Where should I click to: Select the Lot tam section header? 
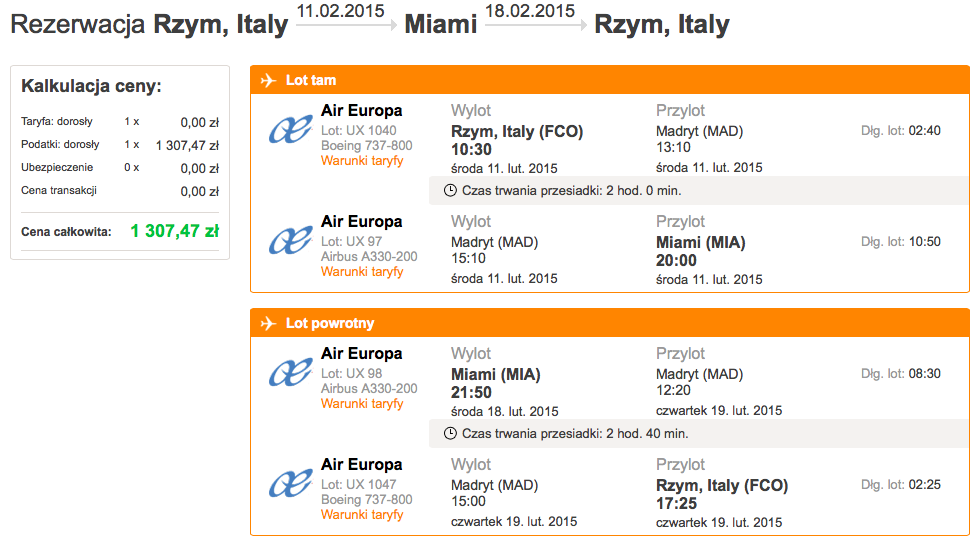(x=609, y=80)
